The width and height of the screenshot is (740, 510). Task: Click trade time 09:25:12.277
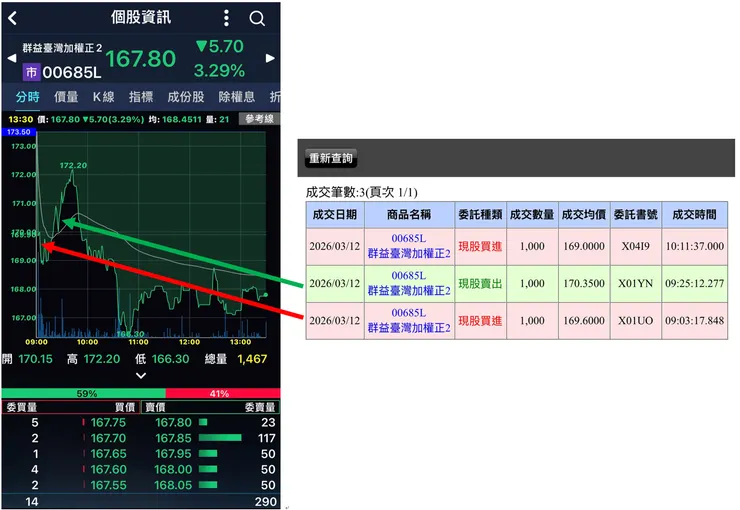coord(695,284)
